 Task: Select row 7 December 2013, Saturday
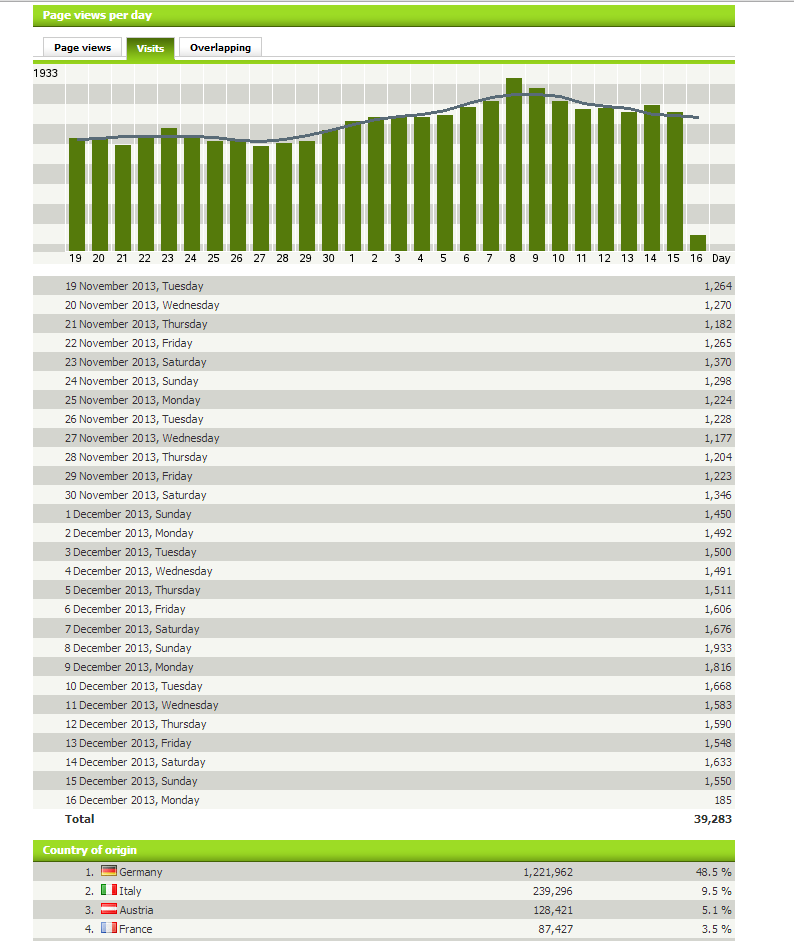coord(383,629)
